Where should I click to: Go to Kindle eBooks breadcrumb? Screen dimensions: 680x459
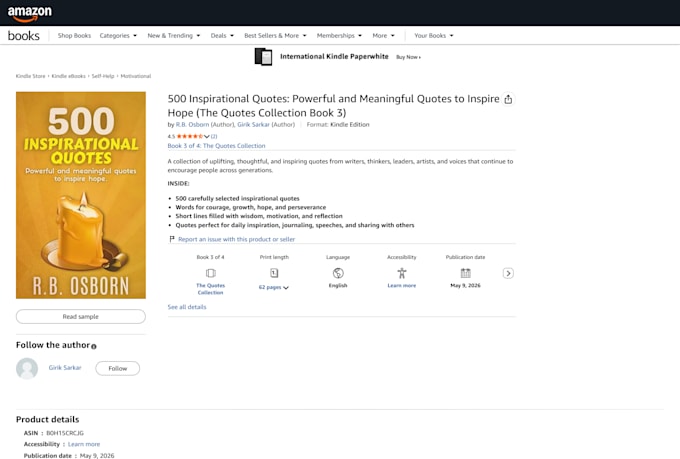coord(69,76)
